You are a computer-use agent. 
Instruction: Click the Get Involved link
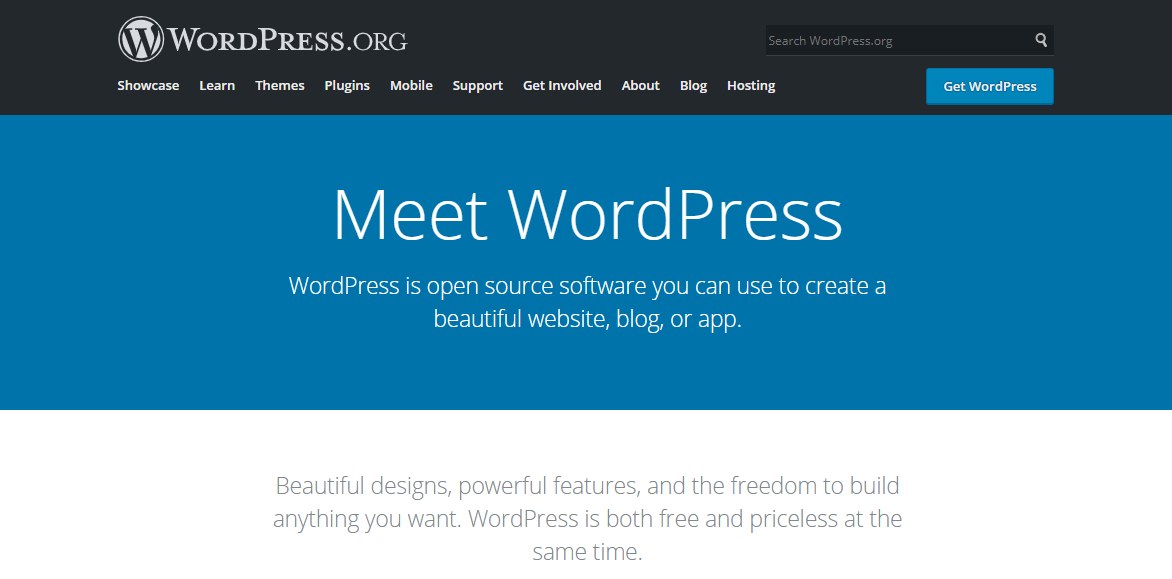coord(562,85)
